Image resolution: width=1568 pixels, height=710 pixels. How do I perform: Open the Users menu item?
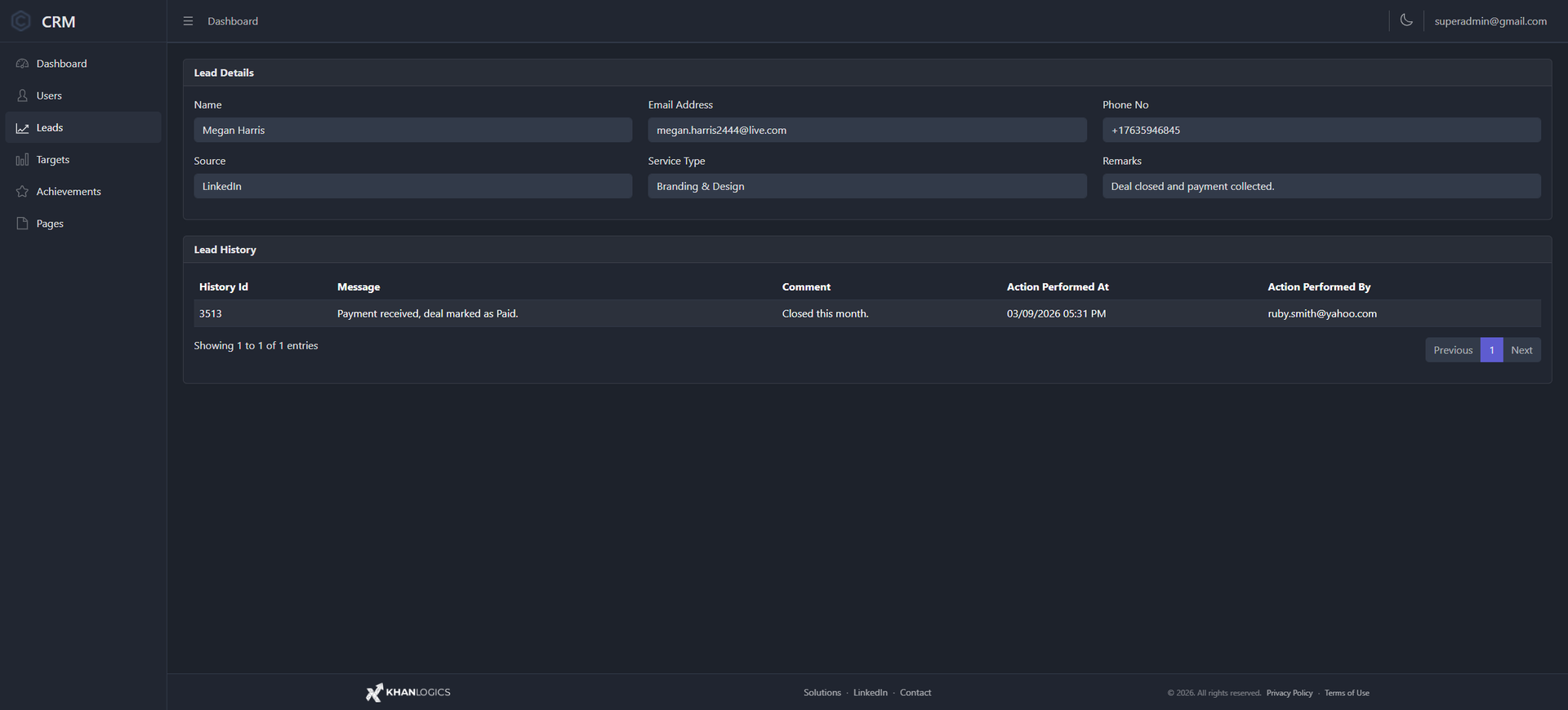(83, 95)
